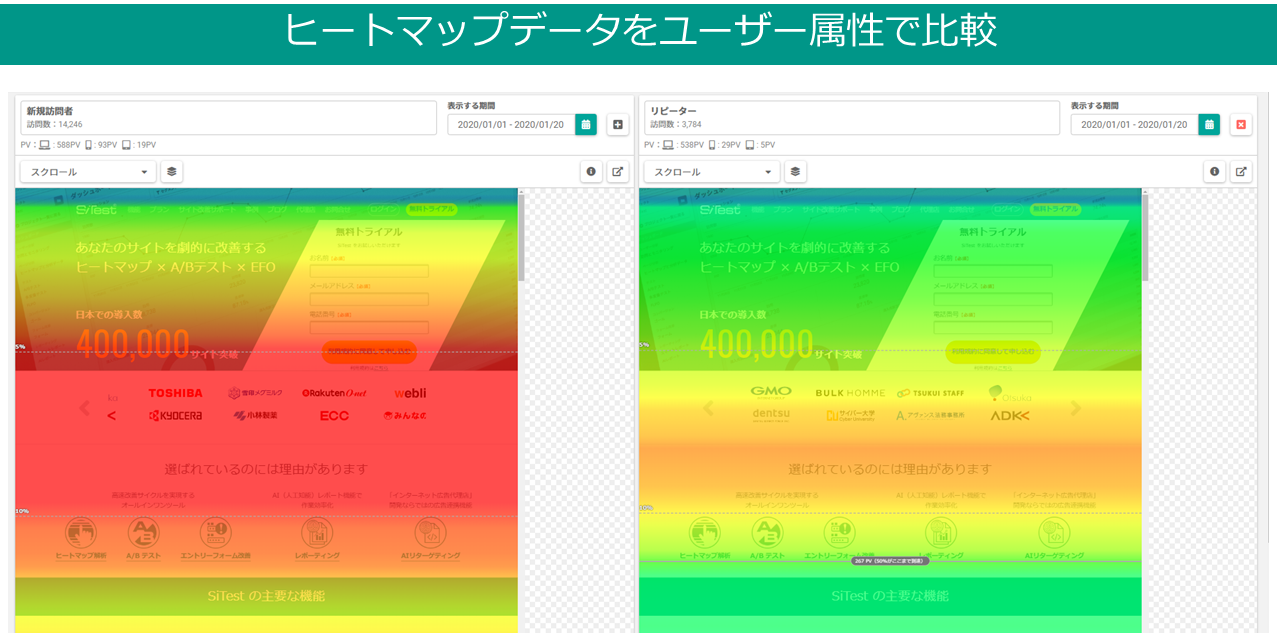Click right carousel arrow in リピーター heatmap logos

[x=1076, y=408]
